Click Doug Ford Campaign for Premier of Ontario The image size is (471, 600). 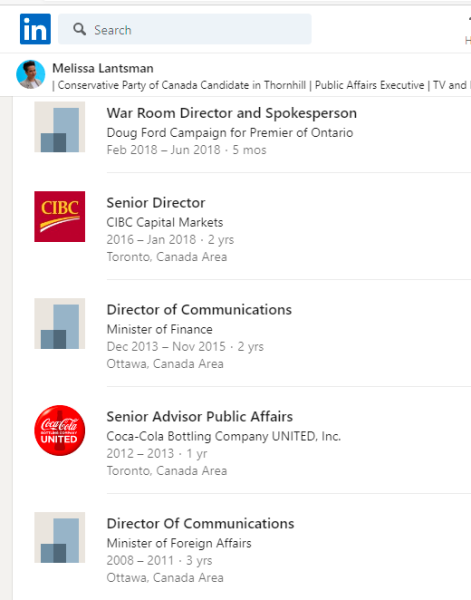pyautogui.click(x=230, y=133)
